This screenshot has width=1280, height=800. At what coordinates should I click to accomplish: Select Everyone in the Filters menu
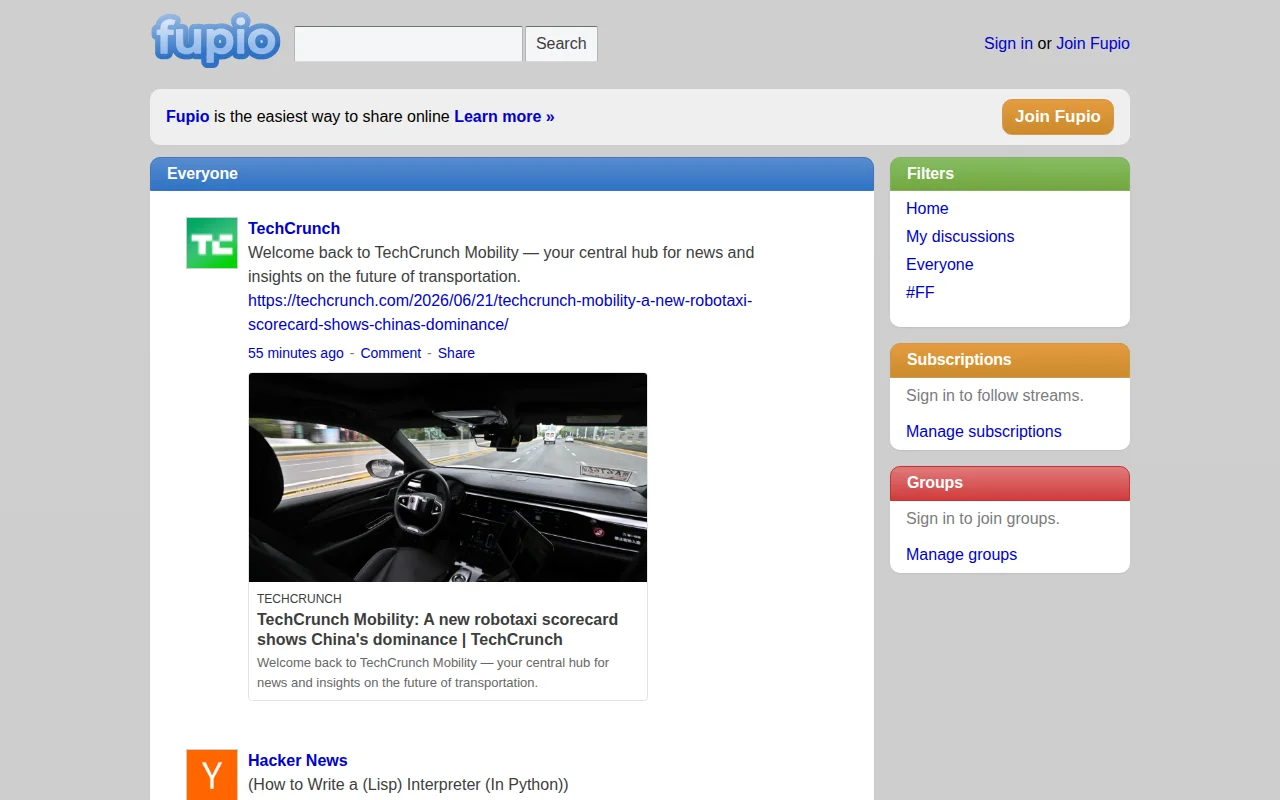(x=940, y=264)
